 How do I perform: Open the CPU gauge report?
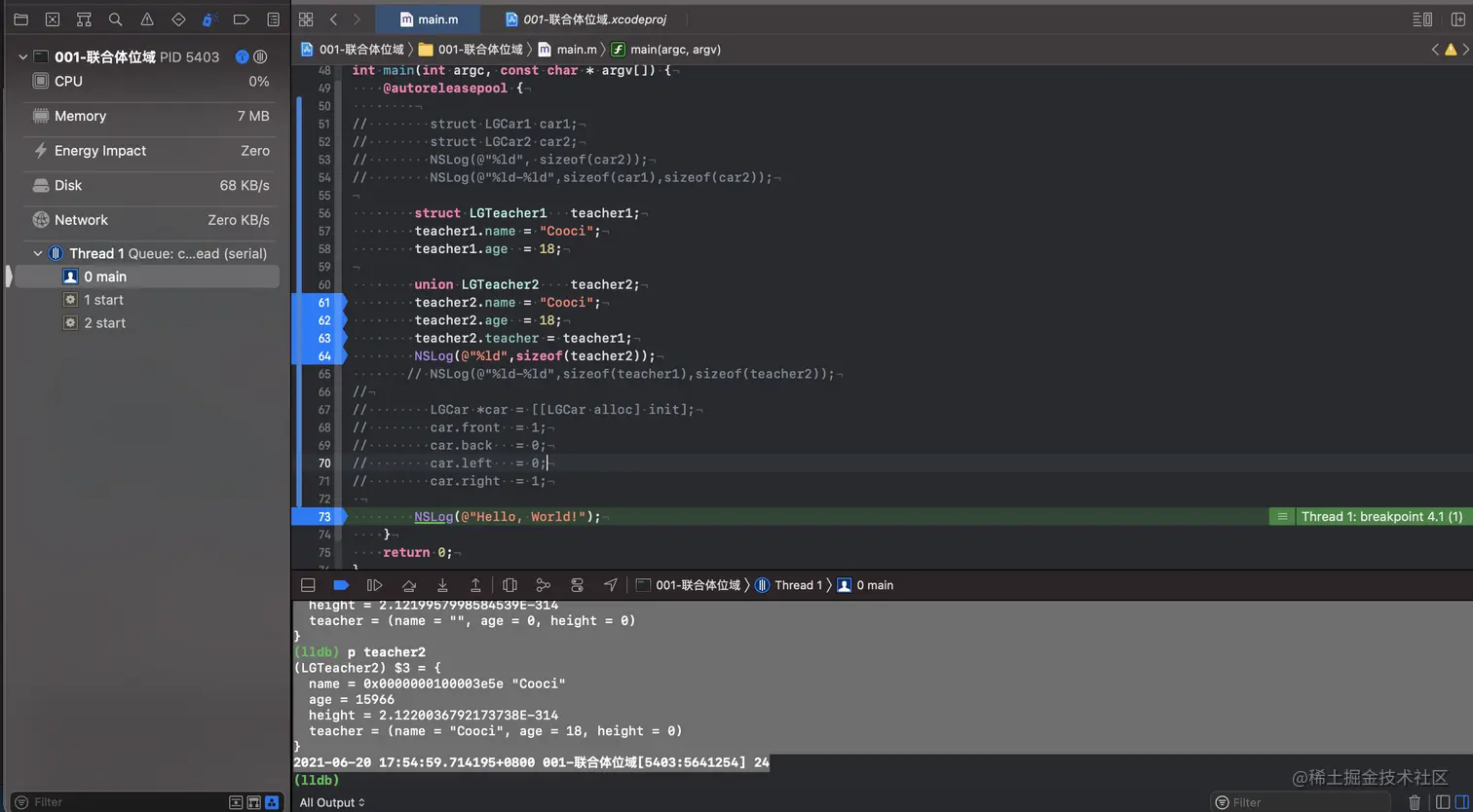150,82
